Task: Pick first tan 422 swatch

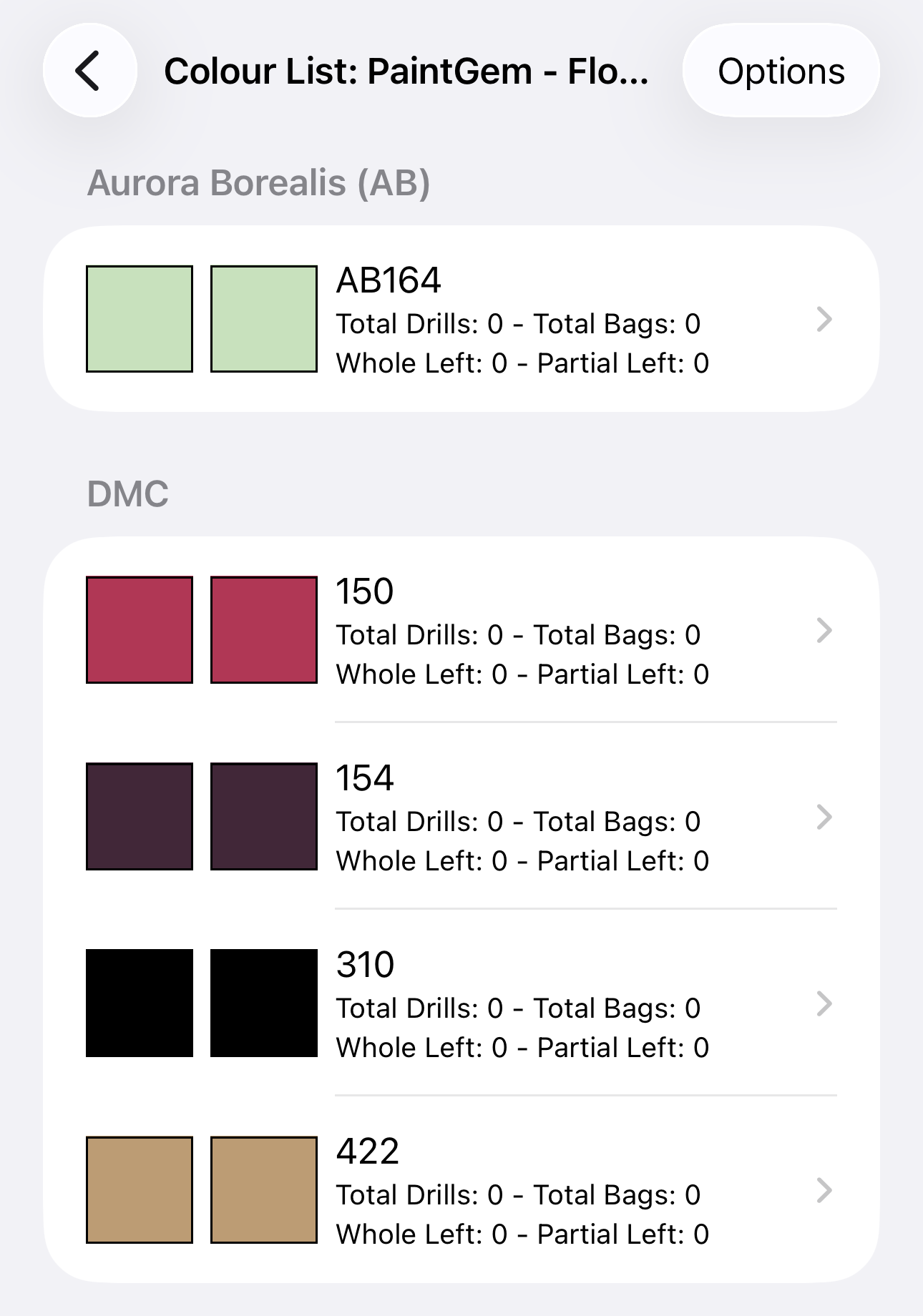Action: pyautogui.click(x=140, y=1190)
